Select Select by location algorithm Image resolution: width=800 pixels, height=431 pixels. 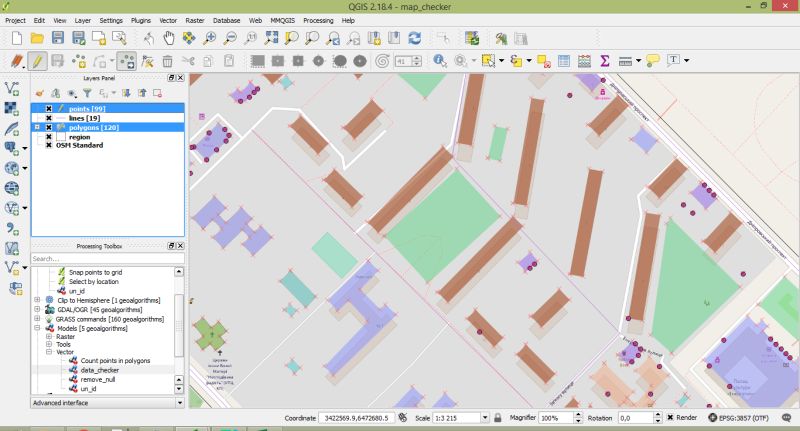click(x=93, y=282)
